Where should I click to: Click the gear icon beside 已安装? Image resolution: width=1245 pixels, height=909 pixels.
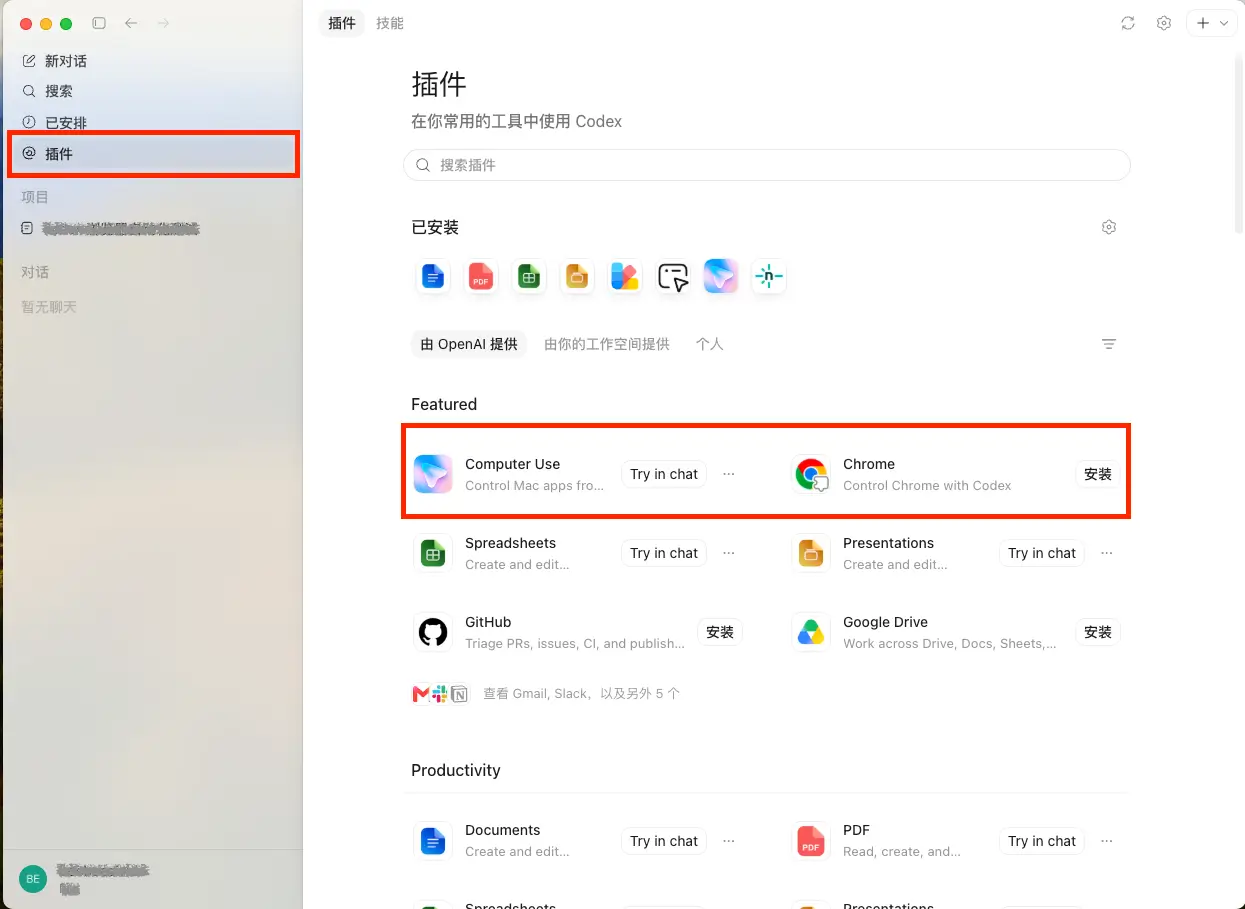point(1108,227)
